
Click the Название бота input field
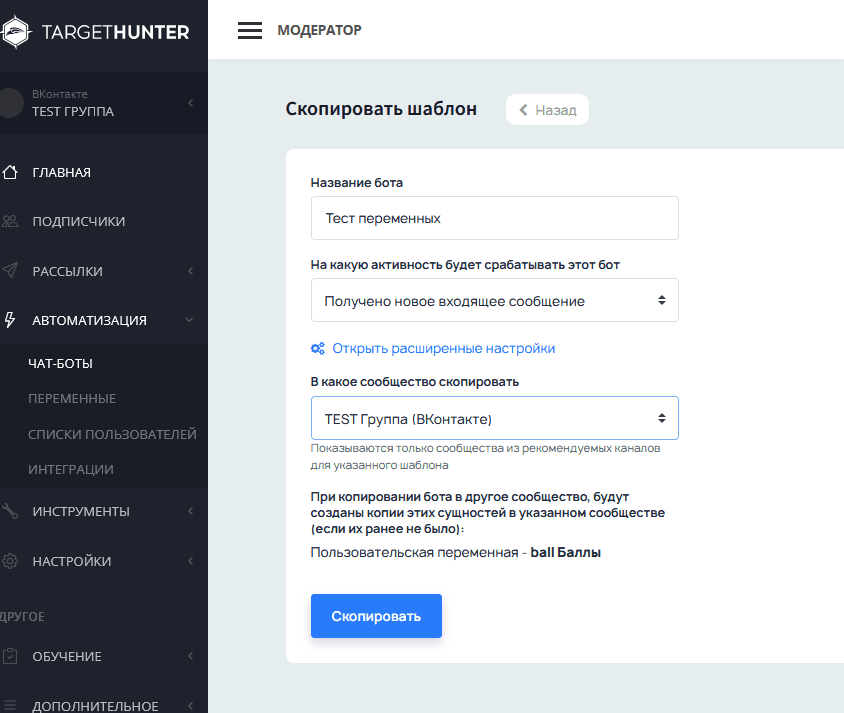coord(494,218)
